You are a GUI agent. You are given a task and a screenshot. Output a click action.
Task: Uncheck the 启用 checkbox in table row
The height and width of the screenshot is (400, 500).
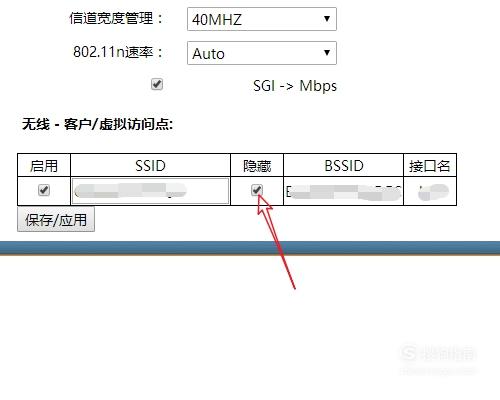(44, 190)
